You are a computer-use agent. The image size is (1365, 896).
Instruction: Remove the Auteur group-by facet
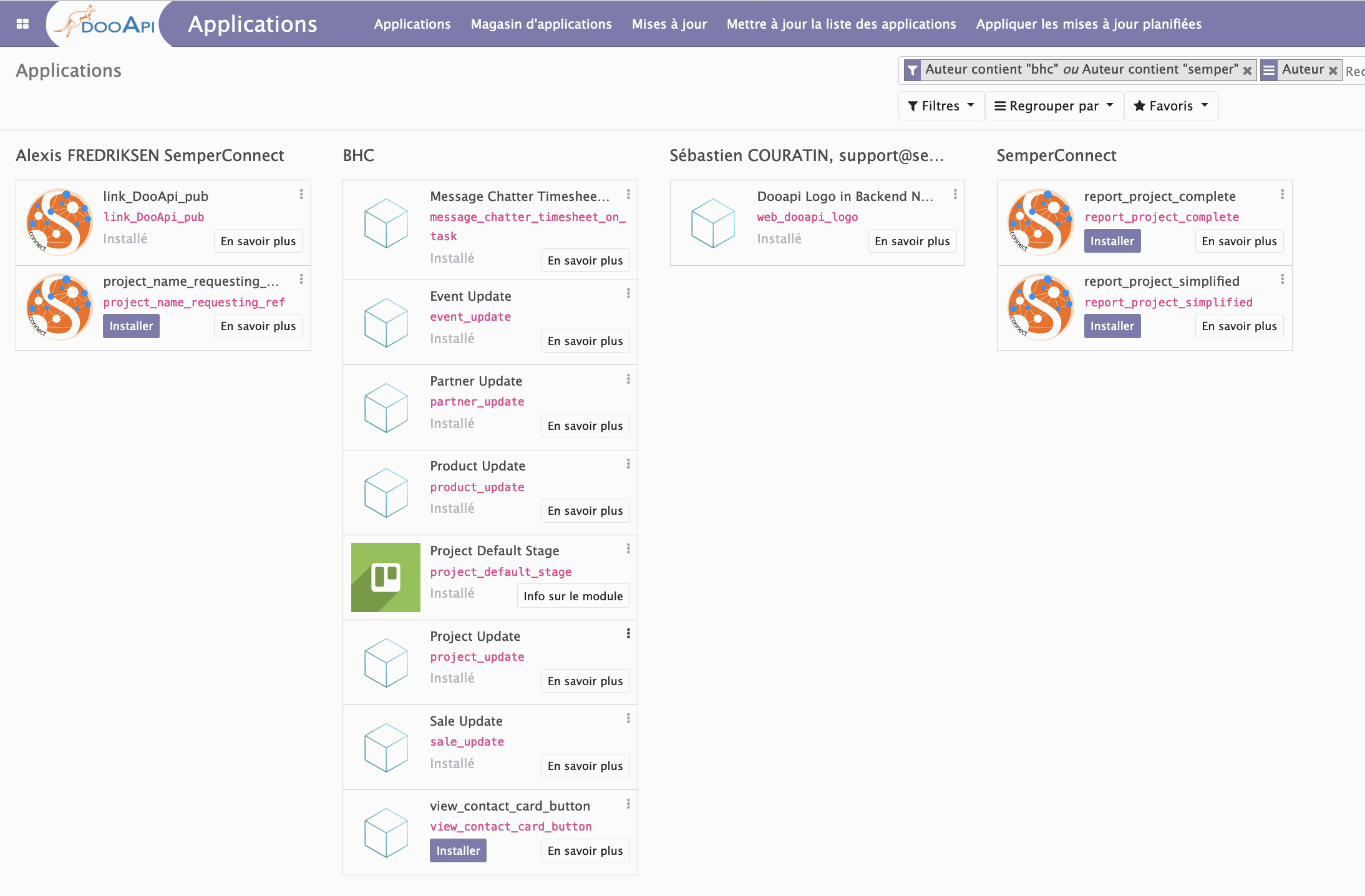(x=1333, y=71)
